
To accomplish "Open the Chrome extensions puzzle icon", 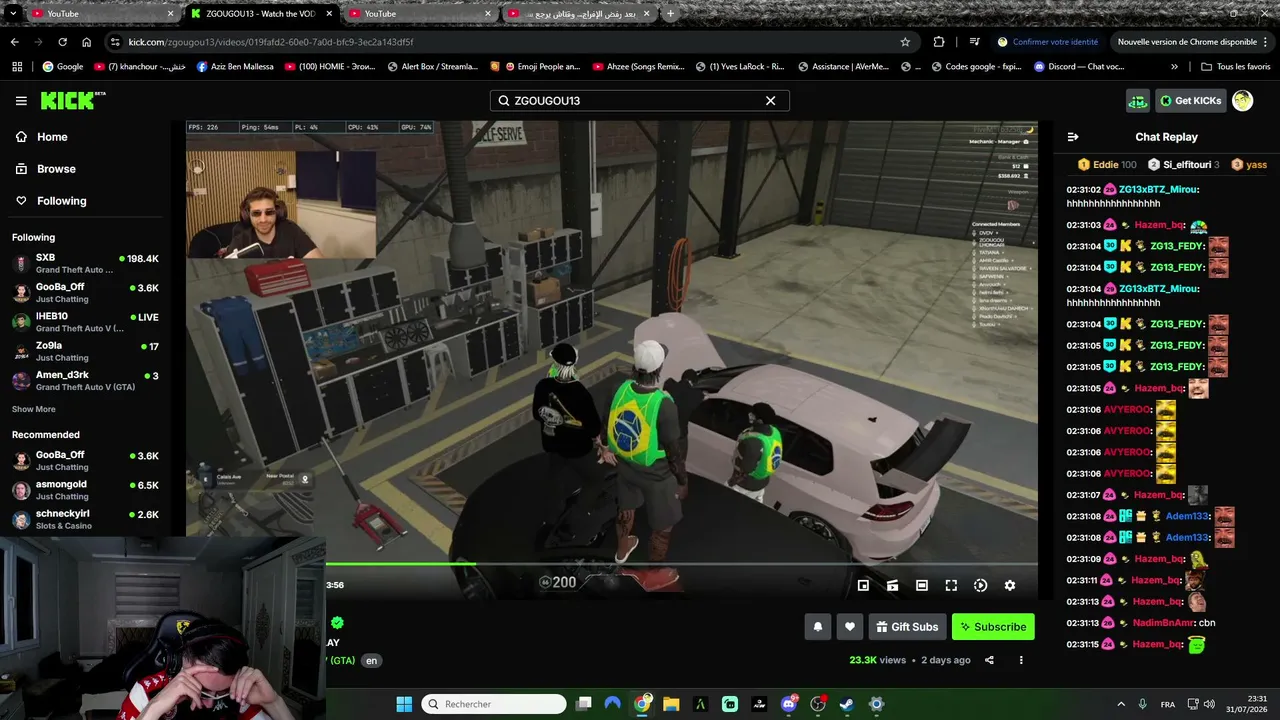I will (x=939, y=42).
